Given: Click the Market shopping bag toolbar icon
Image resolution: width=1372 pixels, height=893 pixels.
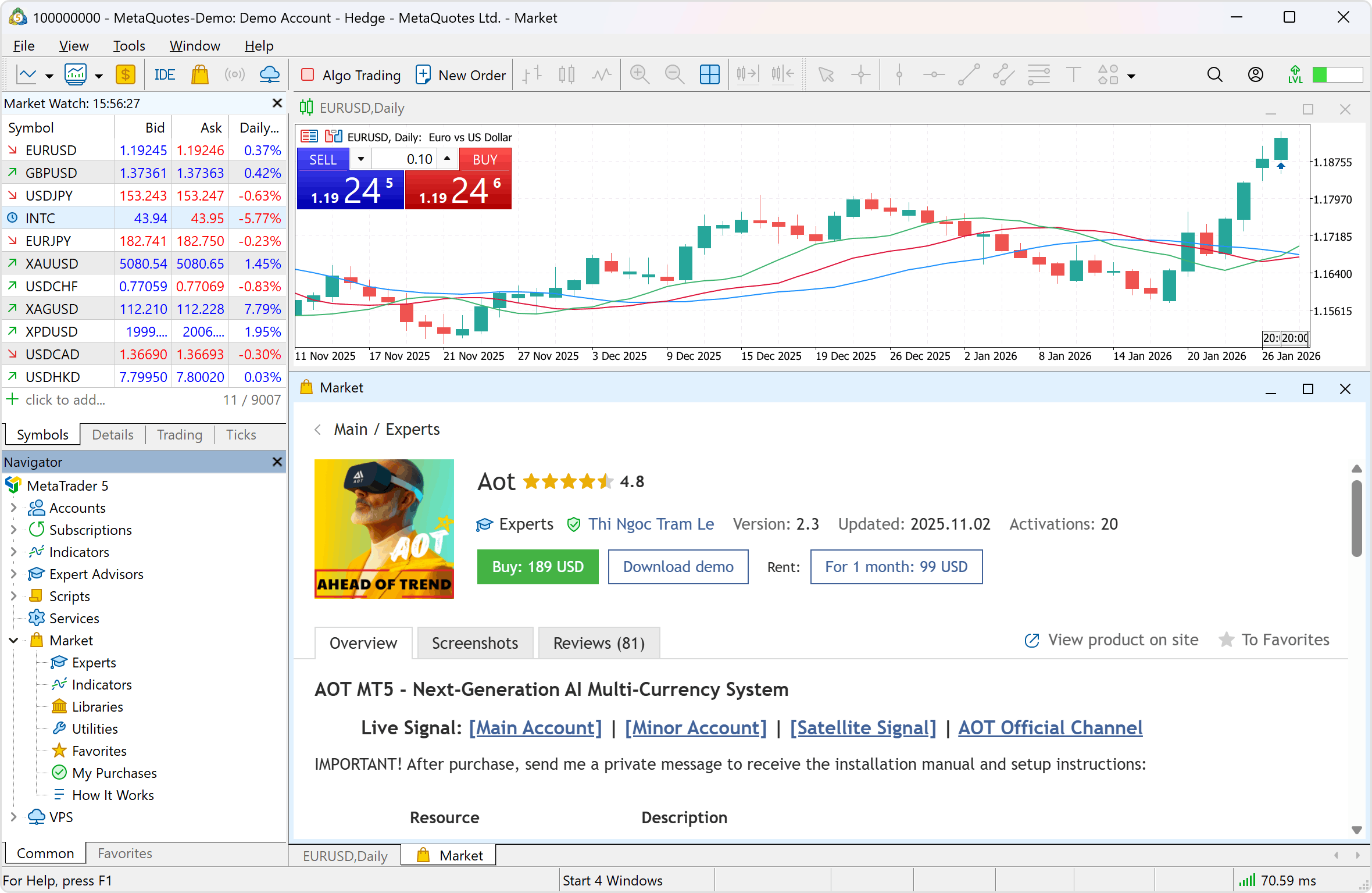Looking at the screenshot, I should point(199,75).
